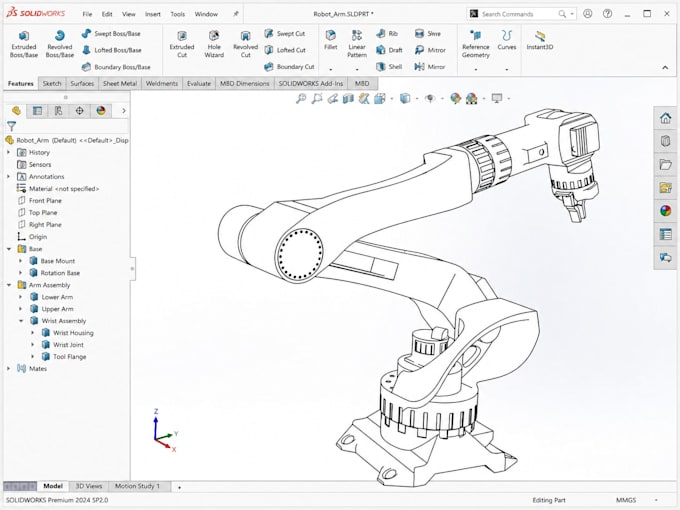Open the Reference Geometry tool
The width and height of the screenshot is (680, 510).
click(476, 44)
